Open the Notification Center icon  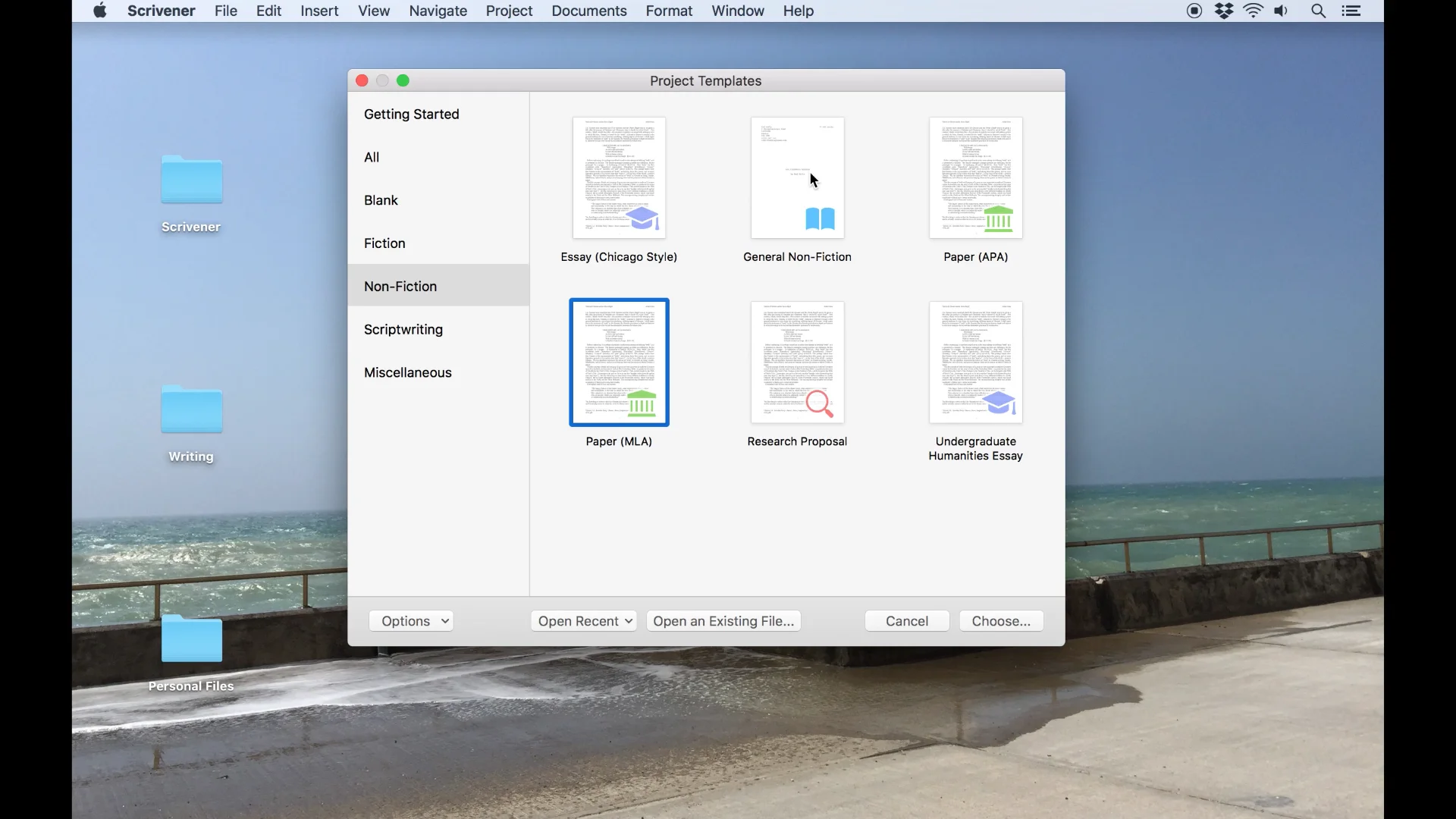click(1351, 11)
